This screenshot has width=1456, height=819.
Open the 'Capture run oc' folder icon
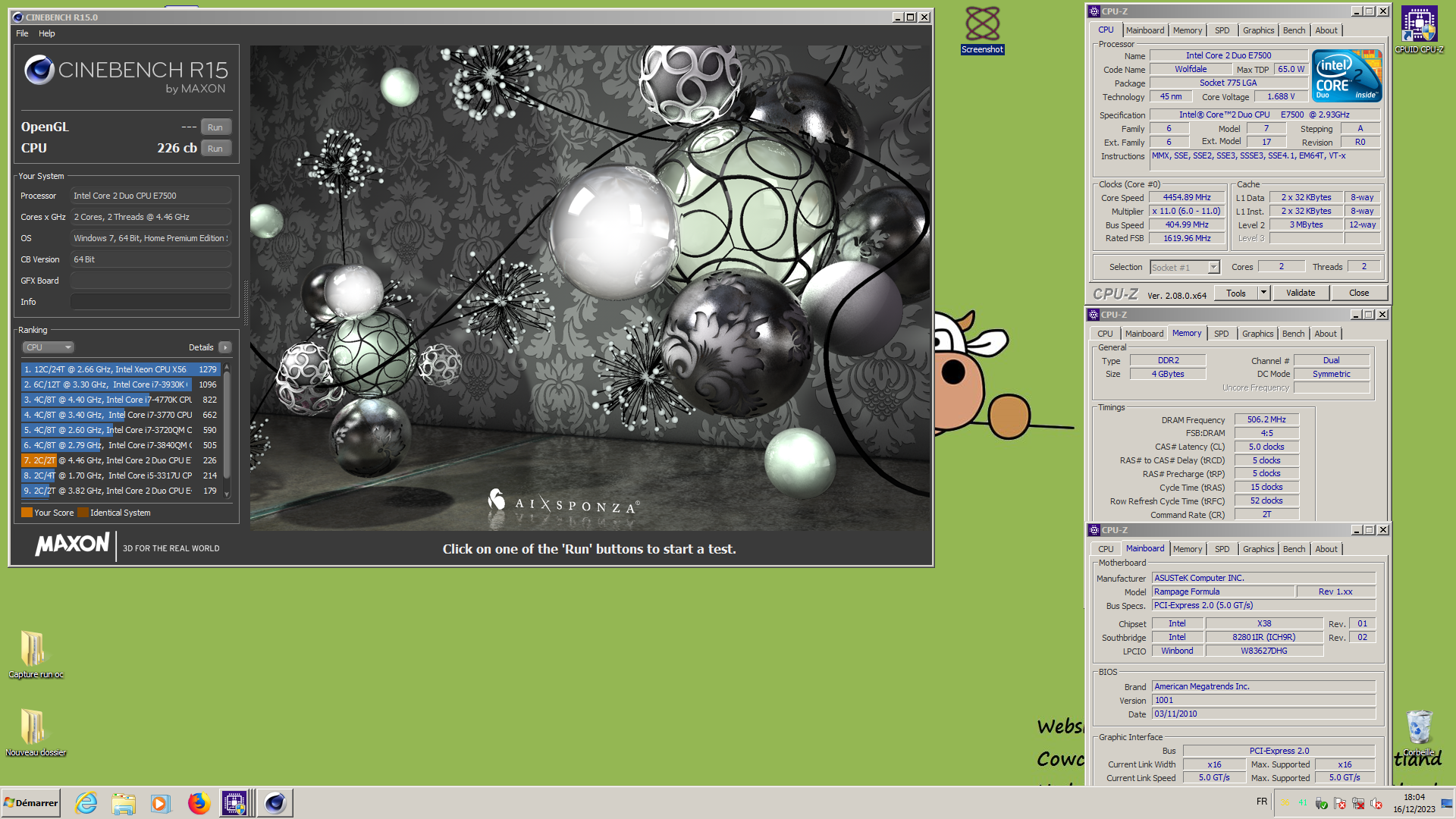point(36,655)
